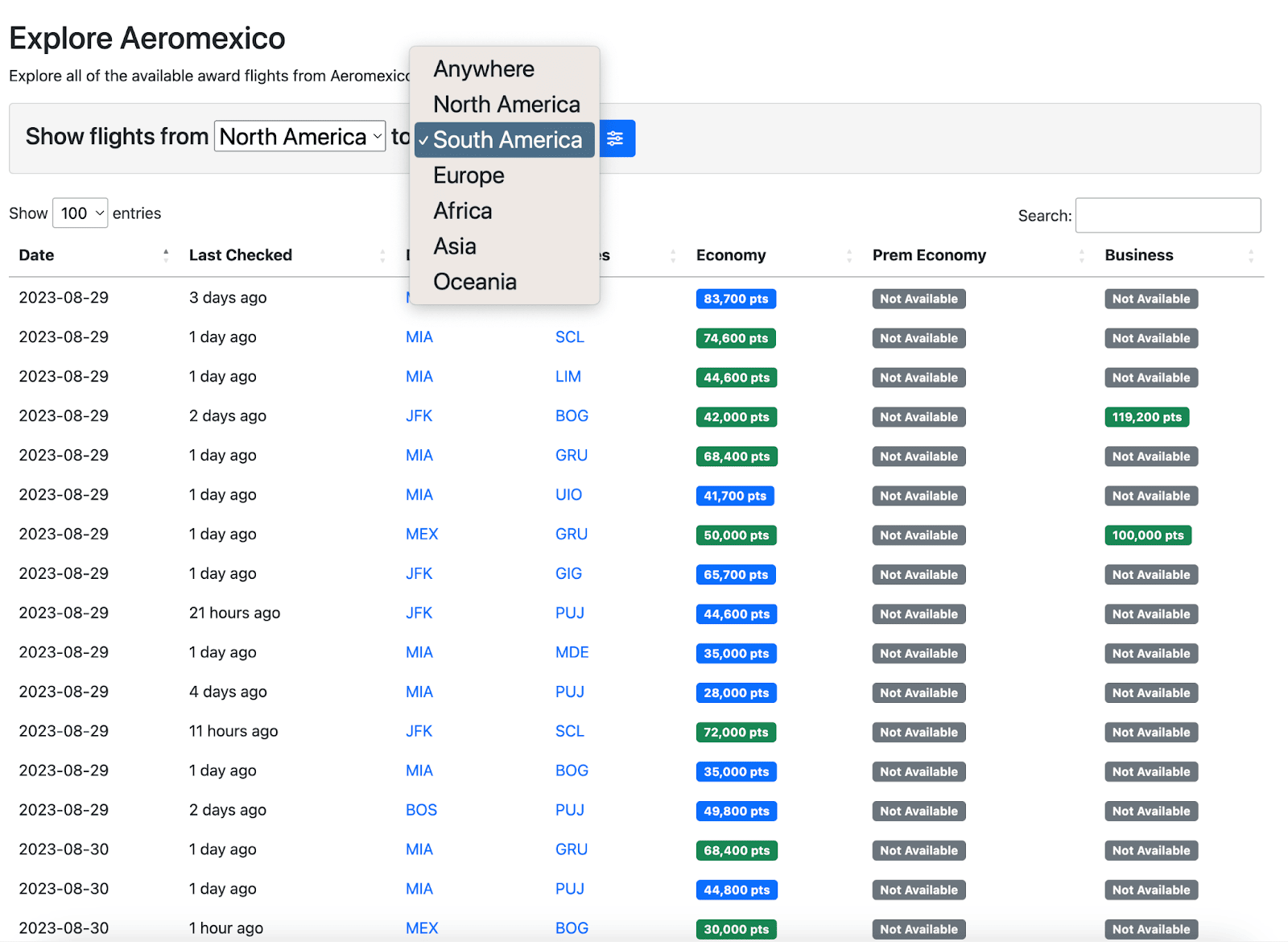This screenshot has width=1288, height=942.
Task: Sort by Prem Economy column arrows
Action: pyautogui.click(x=1081, y=255)
